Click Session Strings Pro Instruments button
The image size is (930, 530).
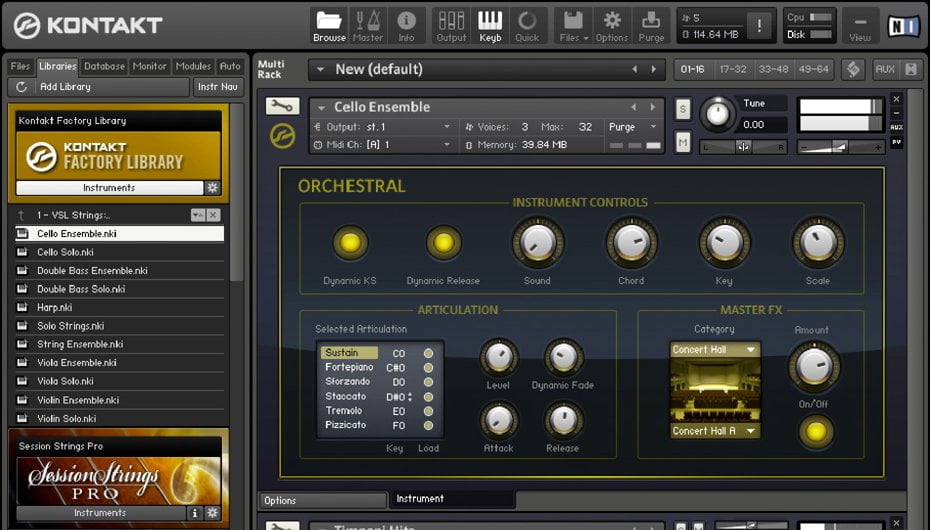[100, 513]
